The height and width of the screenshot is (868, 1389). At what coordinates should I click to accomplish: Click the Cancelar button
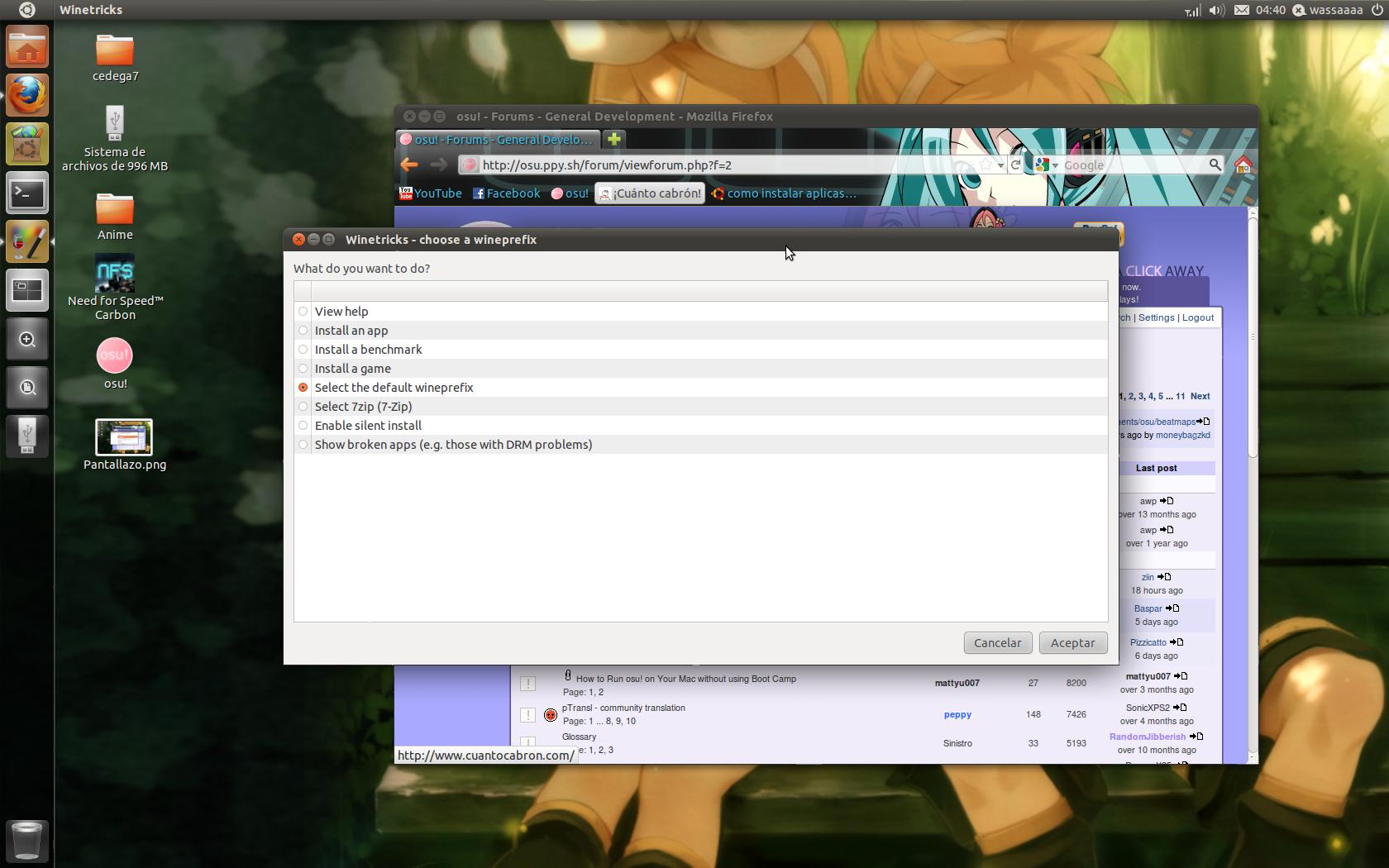click(x=997, y=643)
